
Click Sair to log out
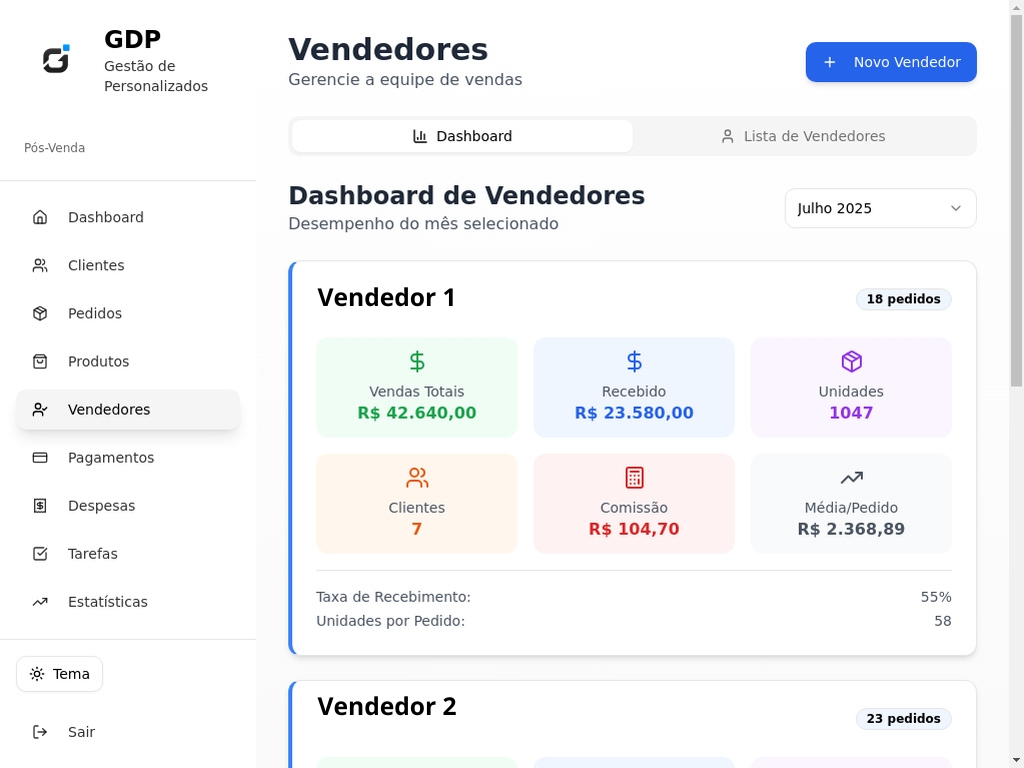pyautogui.click(x=128, y=732)
